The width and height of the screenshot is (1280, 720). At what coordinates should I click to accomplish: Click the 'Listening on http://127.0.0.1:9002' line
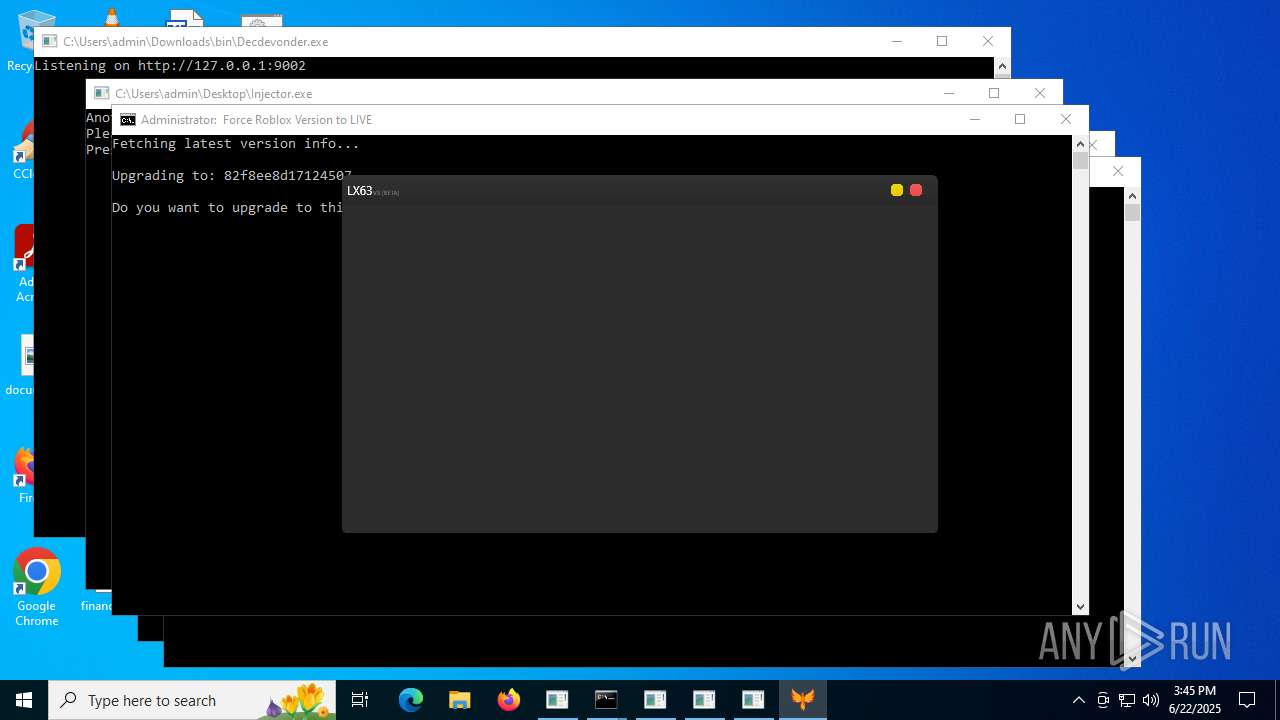click(x=170, y=65)
